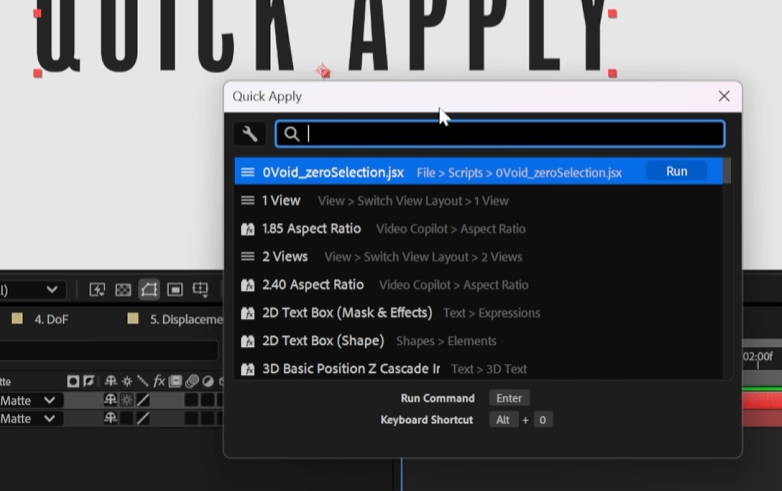Open the 4. DoF composition tab
The width and height of the screenshot is (782, 491).
point(51,320)
